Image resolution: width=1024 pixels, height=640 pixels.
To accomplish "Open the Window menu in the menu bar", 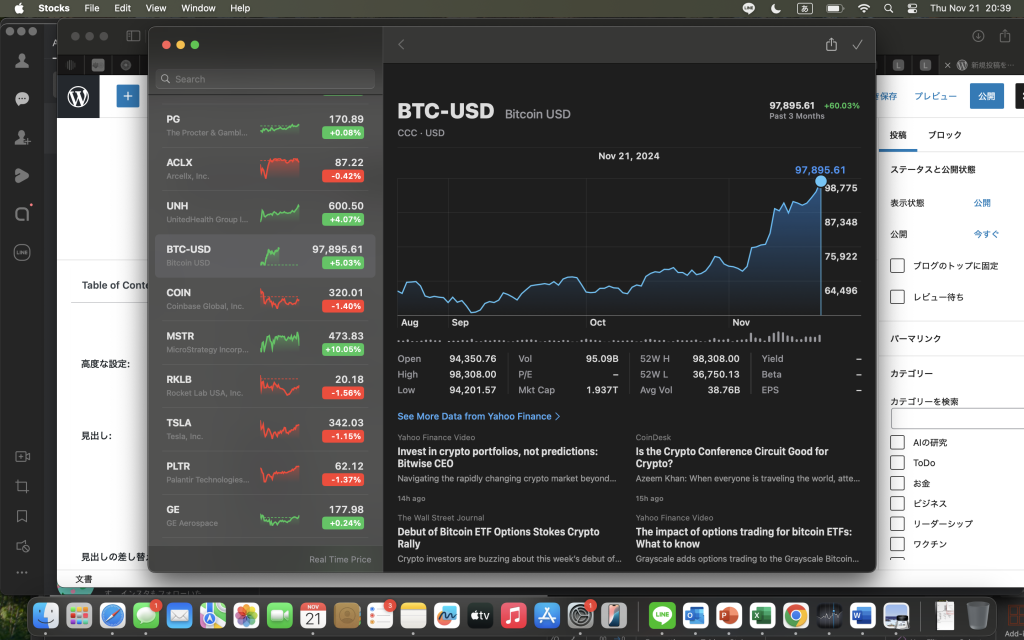I will pyautogui.click(x=198, y=8).
